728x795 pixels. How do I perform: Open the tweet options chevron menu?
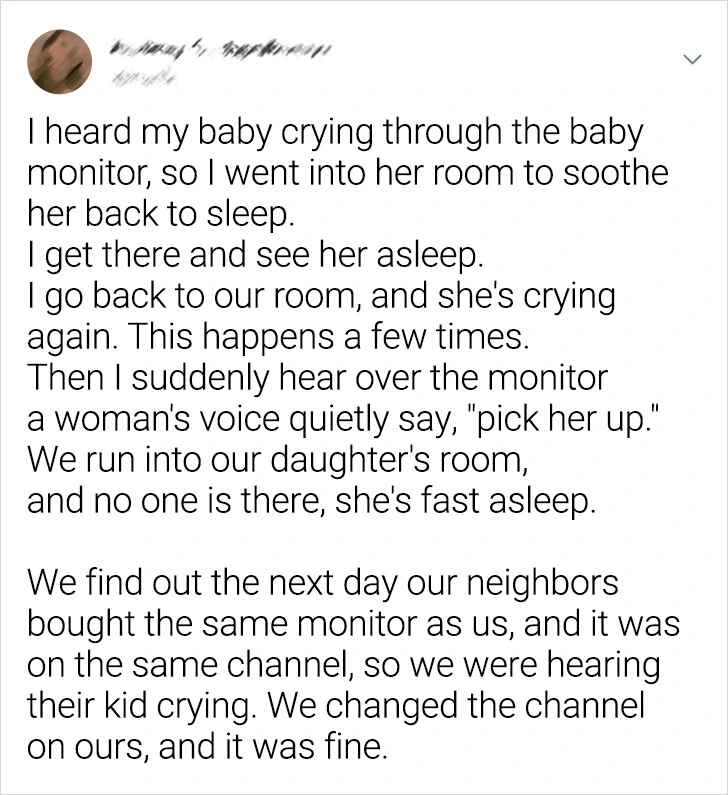tap(690, 60)
